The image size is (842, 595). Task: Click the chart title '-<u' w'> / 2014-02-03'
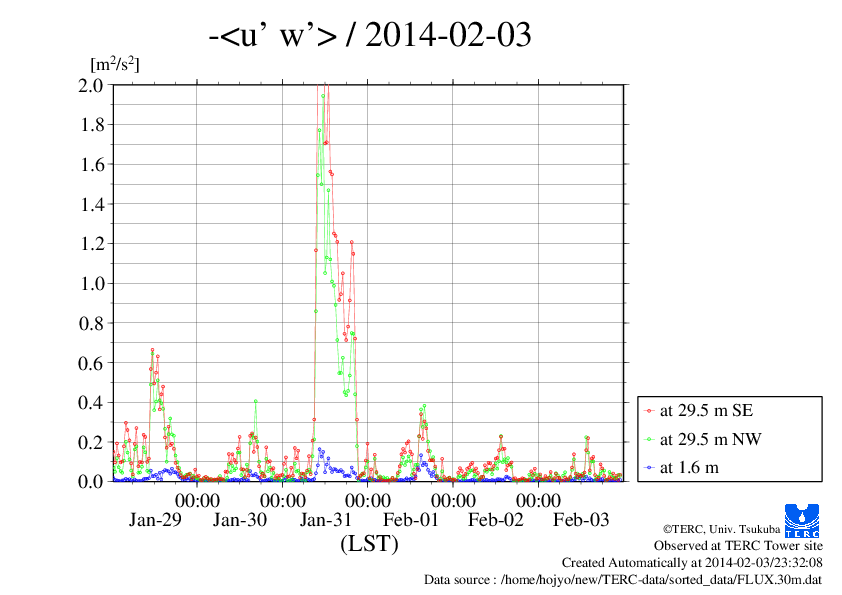pyautogui.click(x=370, y=35)
